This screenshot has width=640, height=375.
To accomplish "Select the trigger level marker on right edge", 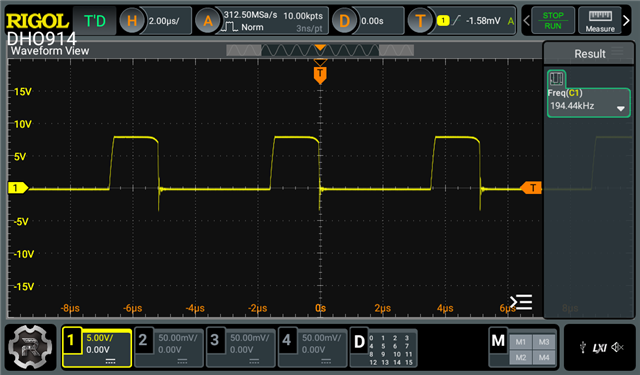I will [x=531, y=188].
